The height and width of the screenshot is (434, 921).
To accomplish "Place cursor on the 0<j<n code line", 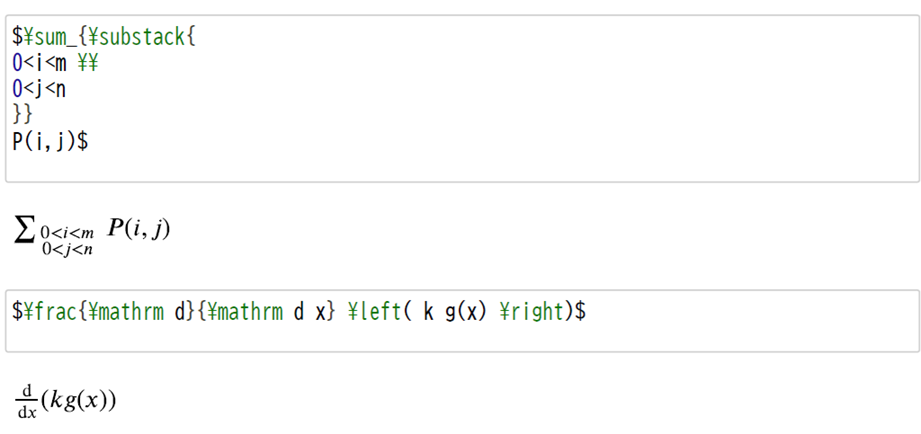I will [39, 89].
